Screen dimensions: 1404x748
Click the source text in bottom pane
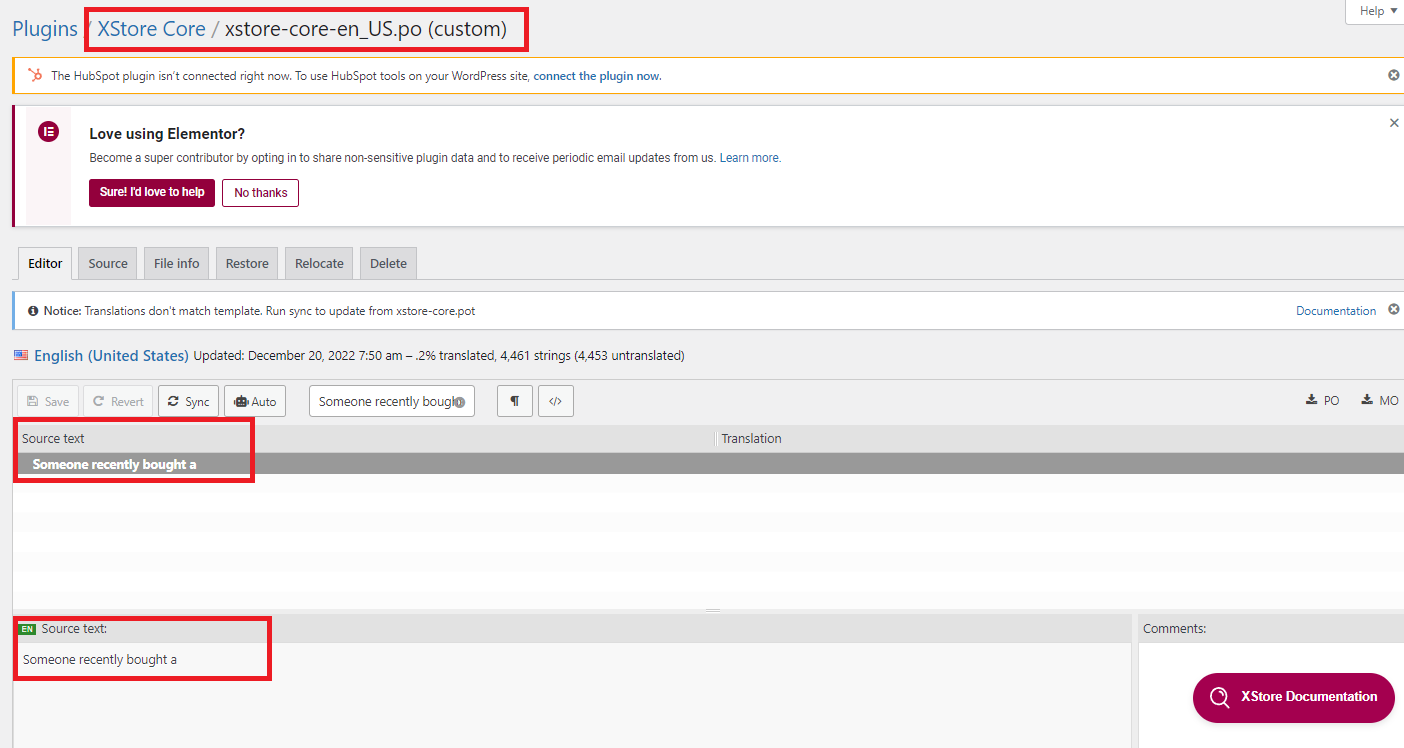pyautogui.click(x=100, y=659)
